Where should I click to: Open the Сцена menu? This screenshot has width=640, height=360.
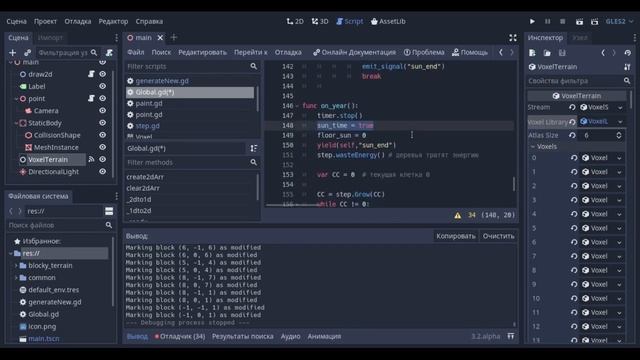pyautogui.click(x=16, y=21)
